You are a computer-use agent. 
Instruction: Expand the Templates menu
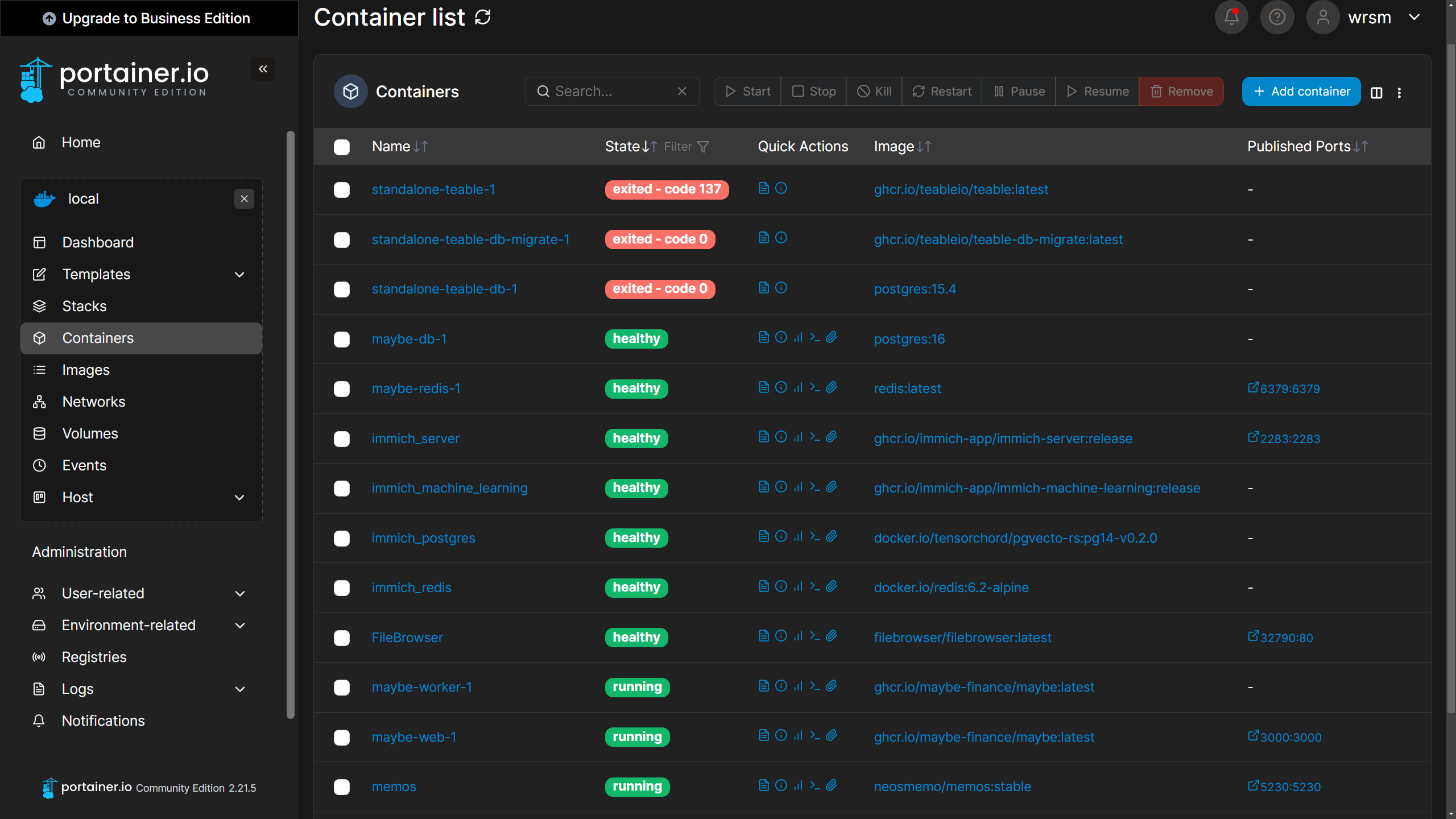pyautogui.click(x=141, y=274)
